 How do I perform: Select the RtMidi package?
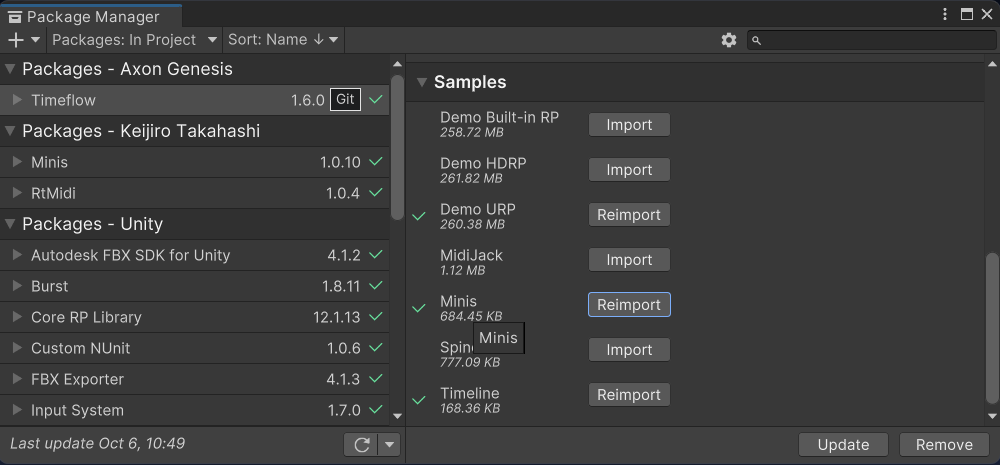coord(195,193)
